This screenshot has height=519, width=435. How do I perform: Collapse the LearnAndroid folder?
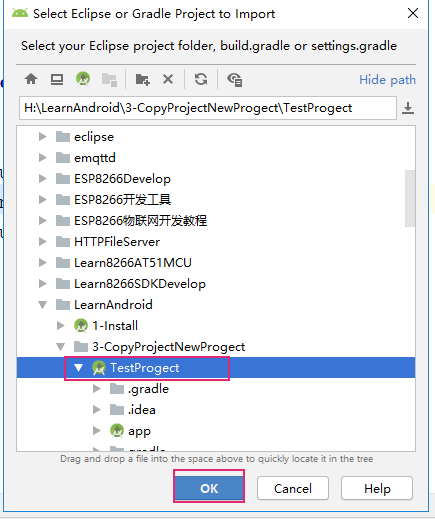coord(42,305)
